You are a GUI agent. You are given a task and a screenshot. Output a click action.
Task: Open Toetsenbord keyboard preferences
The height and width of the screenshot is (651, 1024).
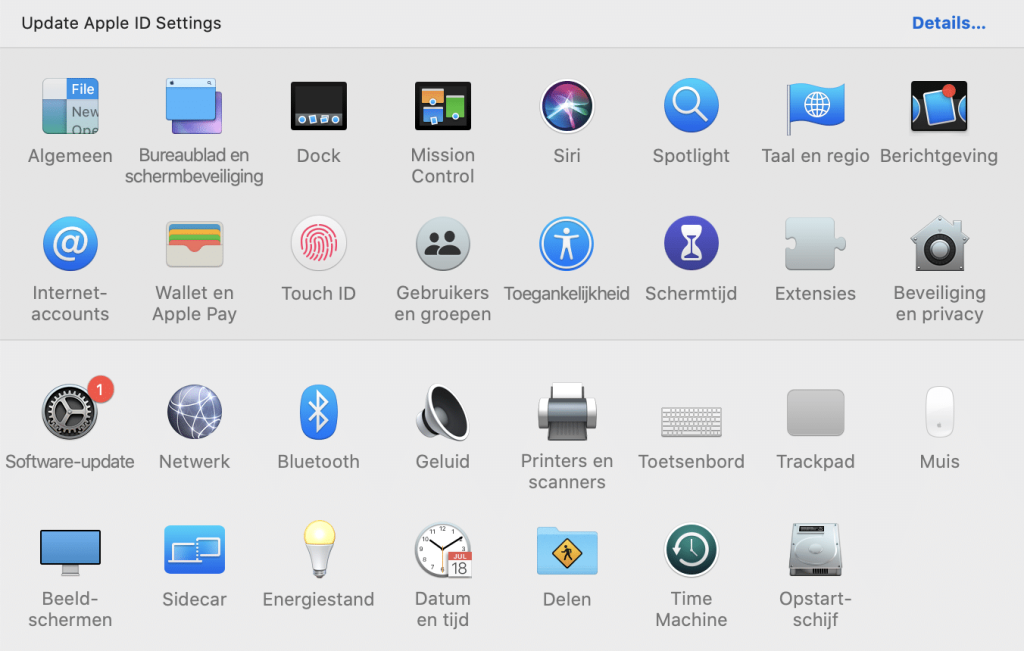point(691,421)
